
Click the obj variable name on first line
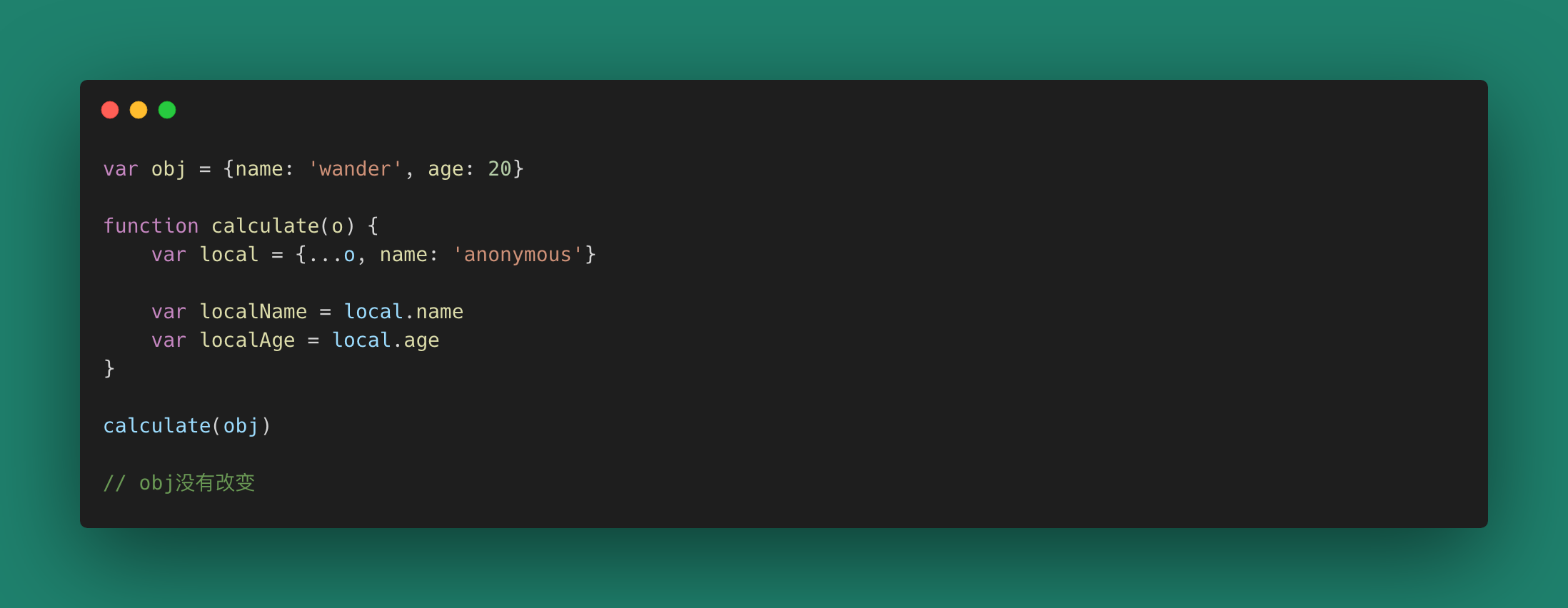pyautogui.click(x=169, y=170)
